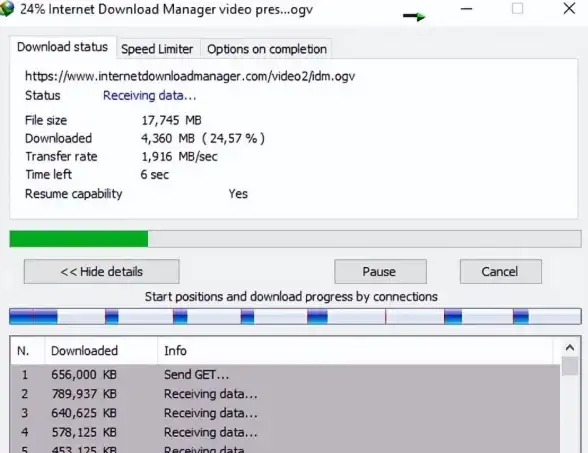Switch to the Download status tab
Viewport: 588px width, 453px height.
tap(63, 47)
